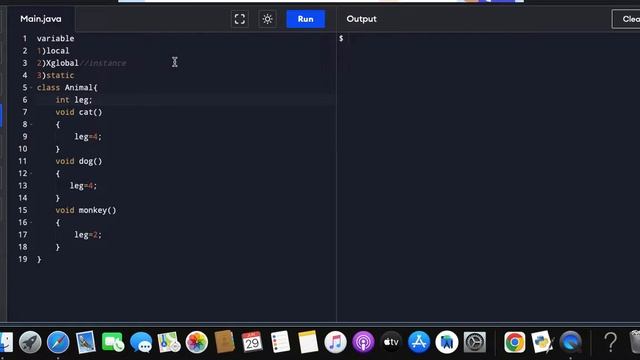Screen dimensions: 640x360
Task: Open the Mail stamp icon in the Dock
Action: click(86, 342)
